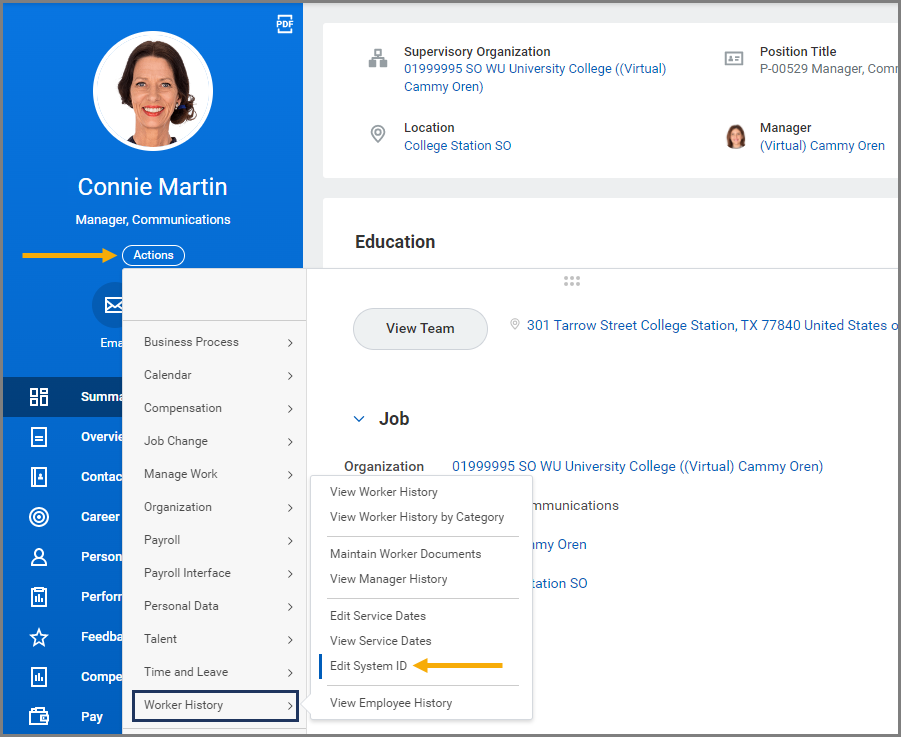Click the Pay wallet icon
Image resolution: width=901 pixels, height=737 pixels.
pyautogui.click(x=39, y=716)
